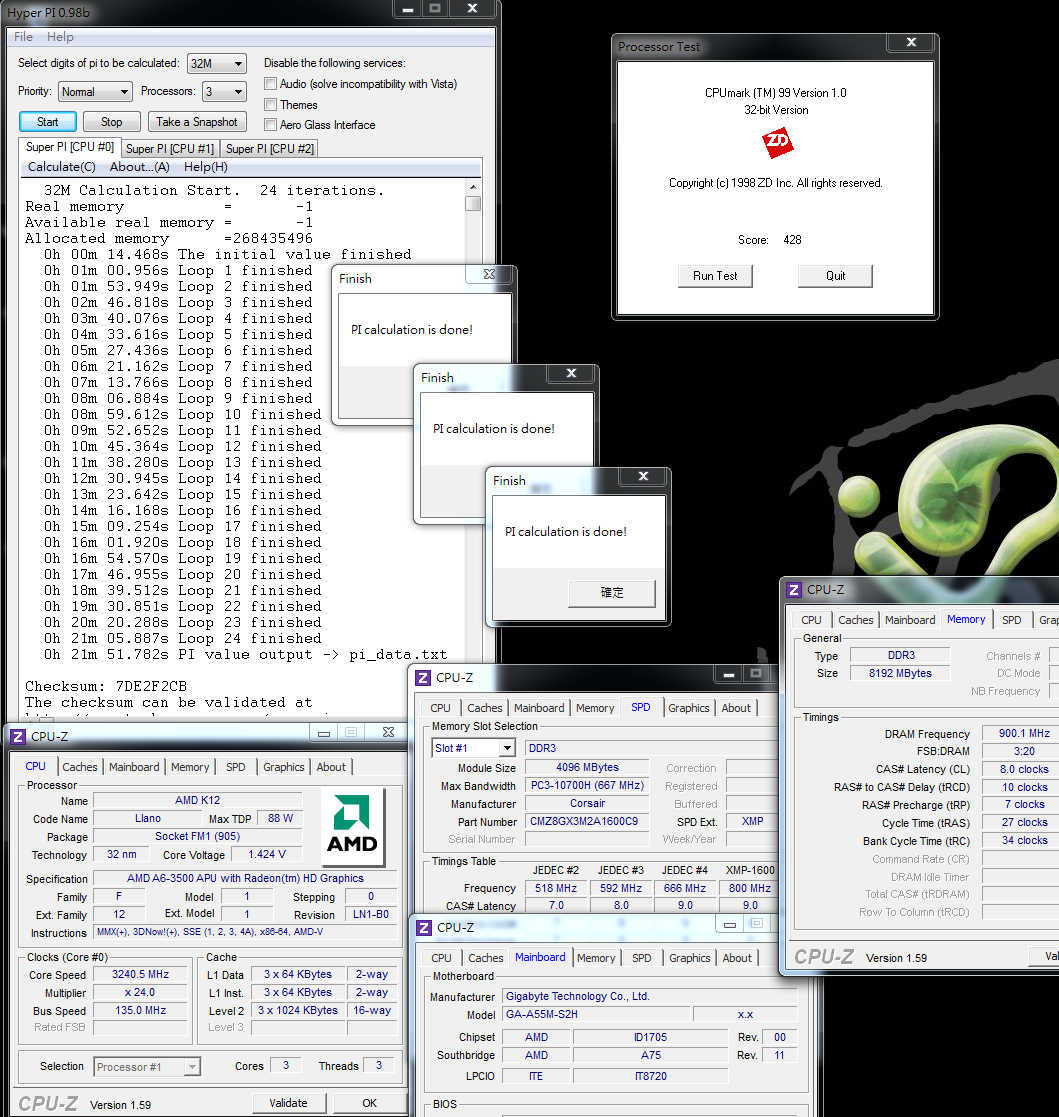Screen dimensions: 1059x1117
Task: Click the Super PI log scrollbar thumb
Action: point(473,204)
